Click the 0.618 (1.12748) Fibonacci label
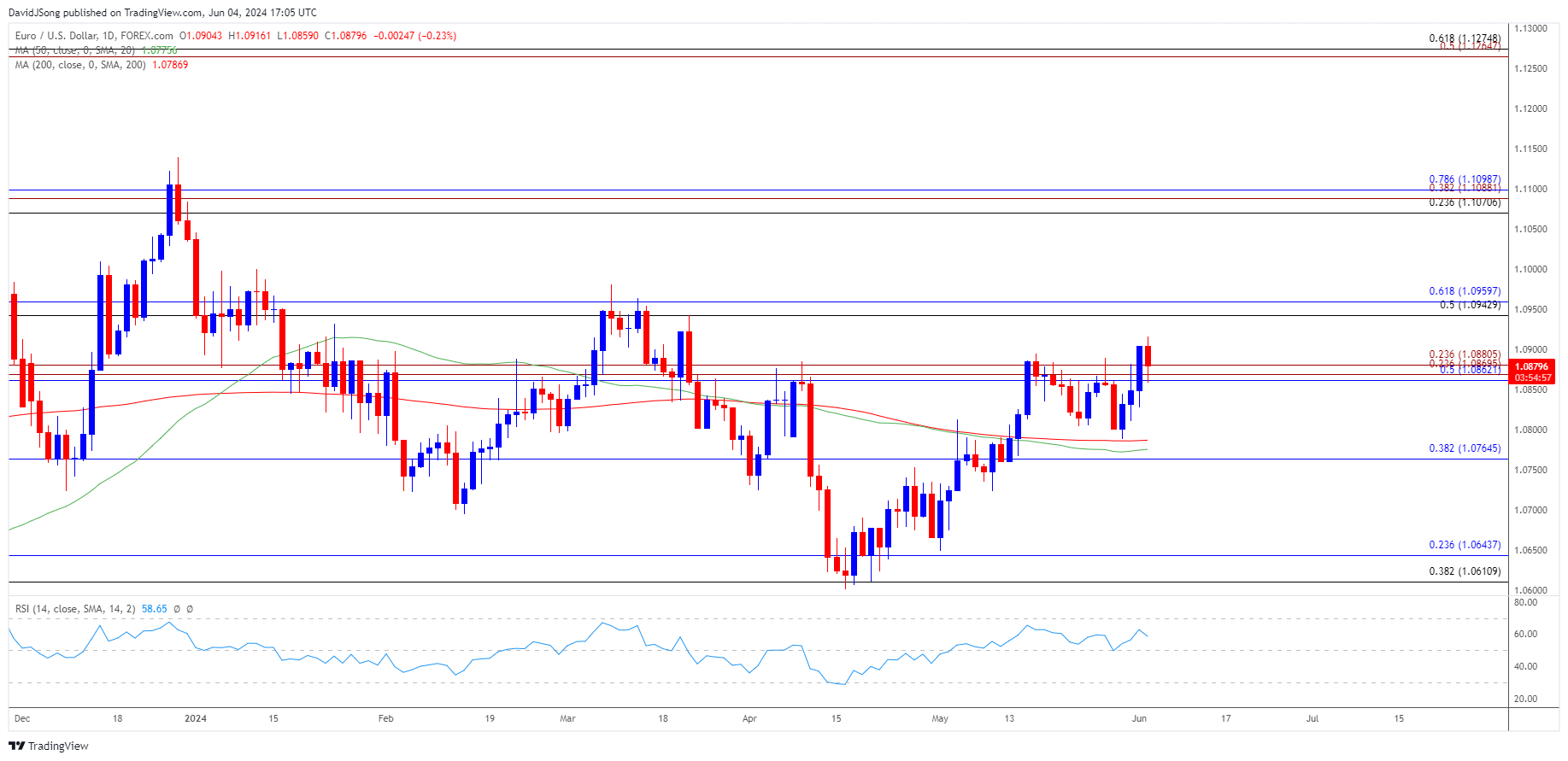The width and height of the screenshot is (1568, 761). [x=1465, y=38]
